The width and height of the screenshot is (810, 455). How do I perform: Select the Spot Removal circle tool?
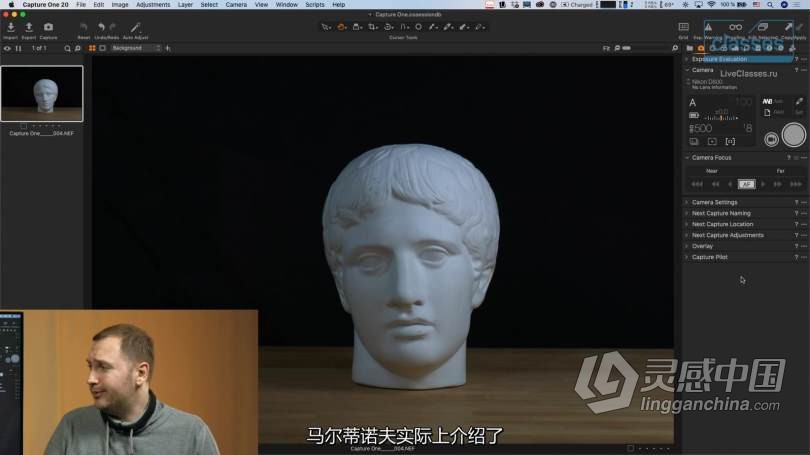click(x=418, y=27)
